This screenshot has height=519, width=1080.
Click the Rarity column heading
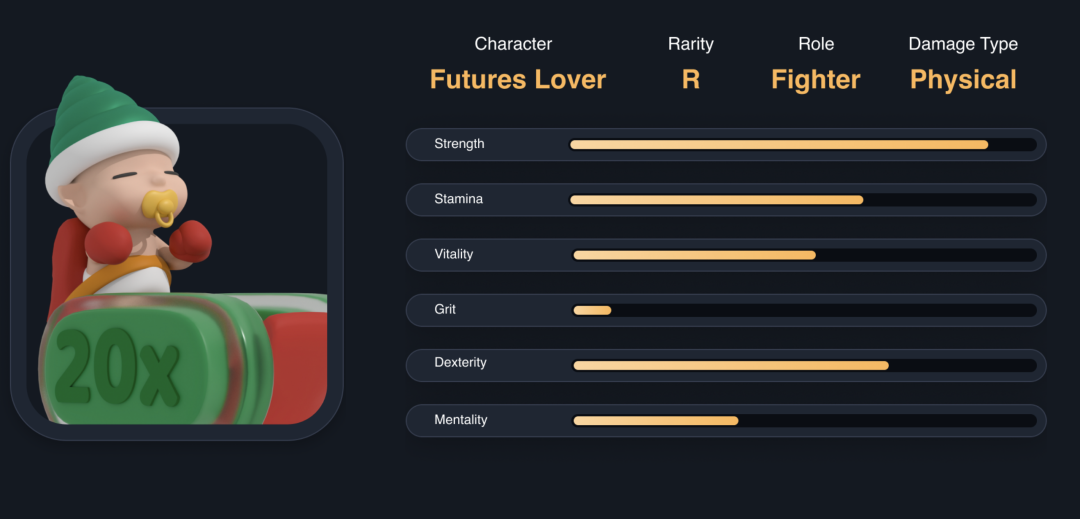click(690, 44)
